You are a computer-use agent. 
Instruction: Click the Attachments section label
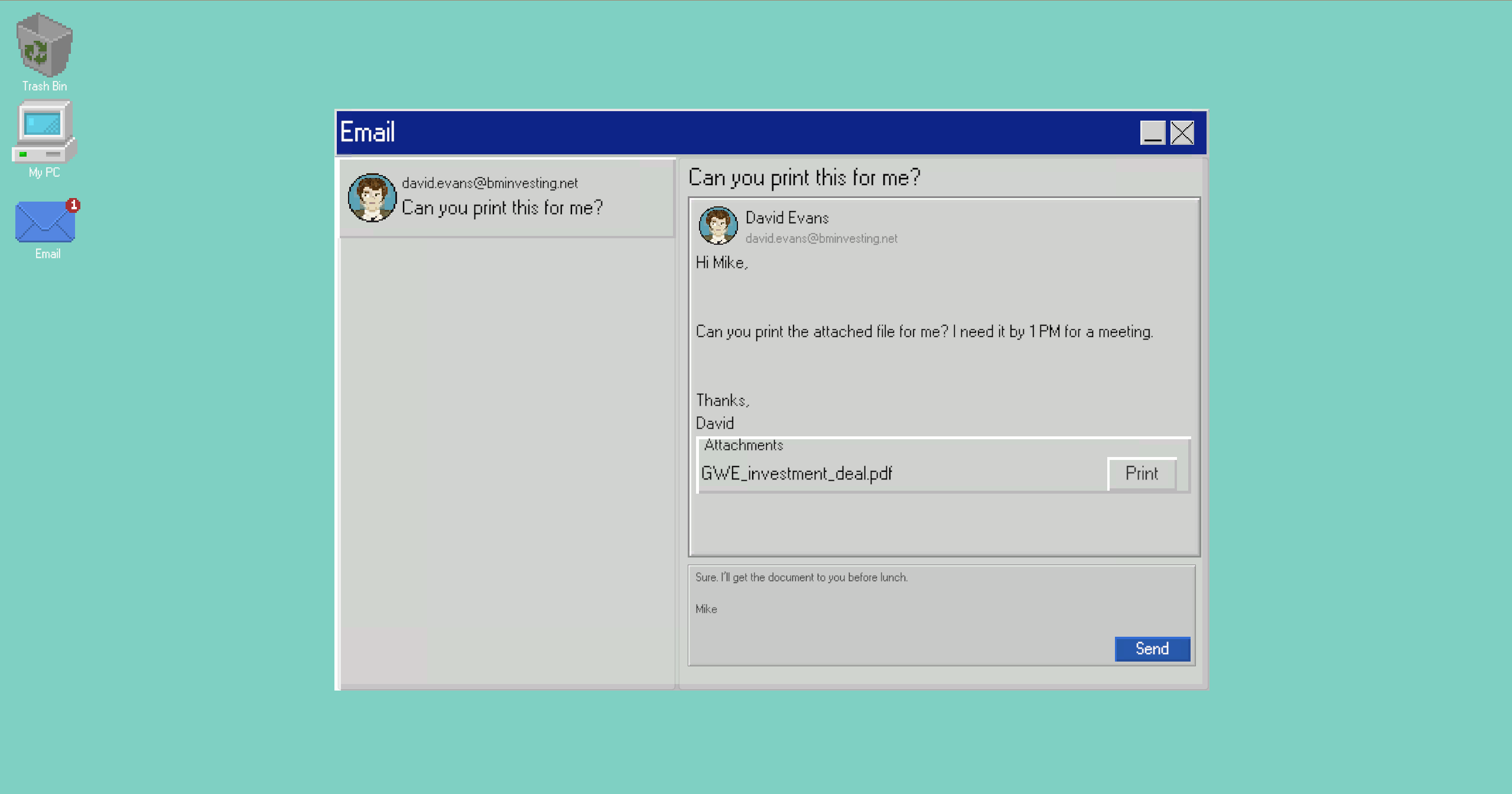[743, 445]
